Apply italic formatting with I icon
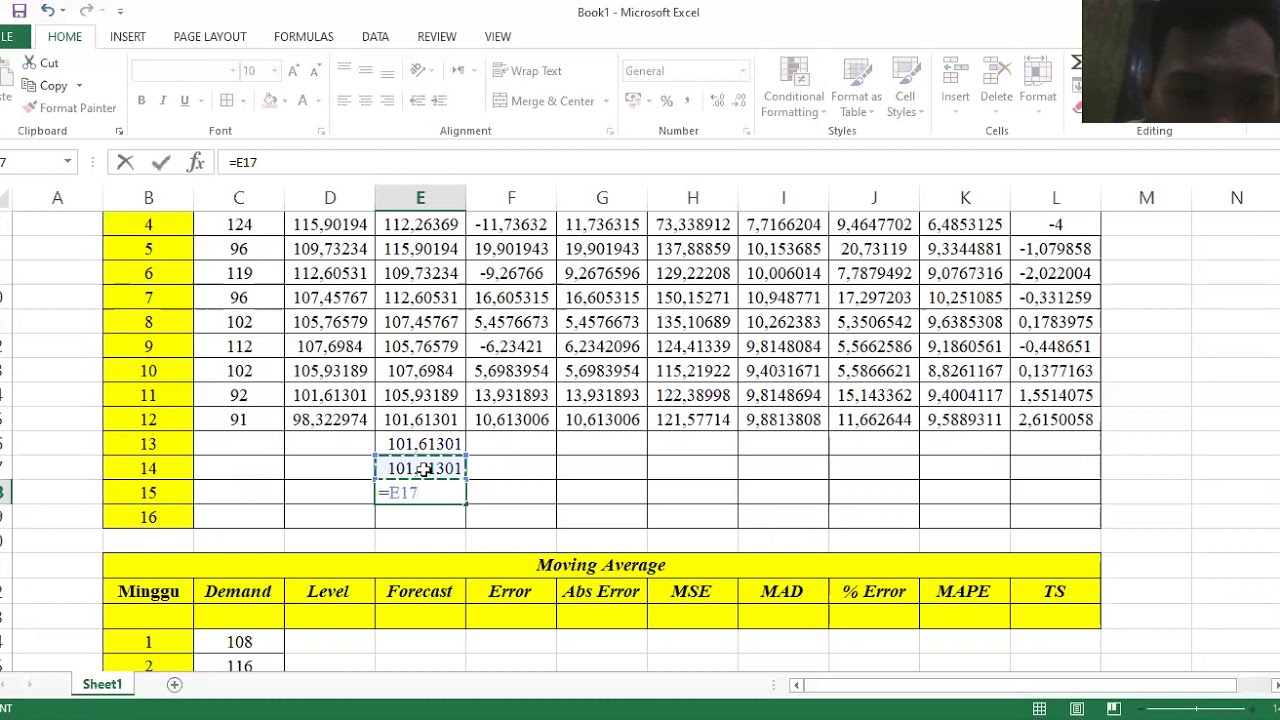Image resolution: width=1280 pixels, height=720 pixels. point(163,101)
